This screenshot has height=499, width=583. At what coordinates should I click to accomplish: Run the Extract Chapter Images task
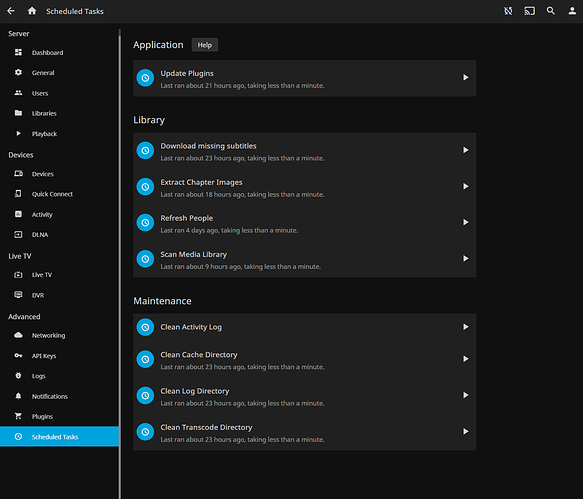tap(465, 186)
